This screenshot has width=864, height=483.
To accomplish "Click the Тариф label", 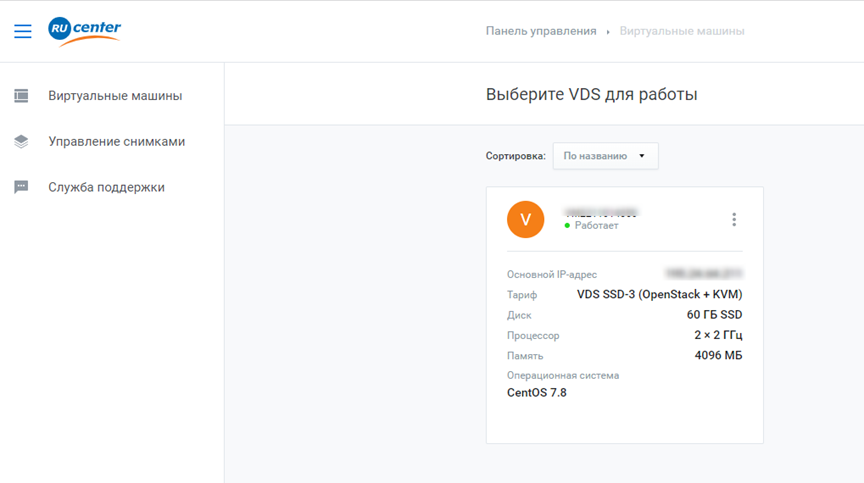I will (x=522, y=295).
